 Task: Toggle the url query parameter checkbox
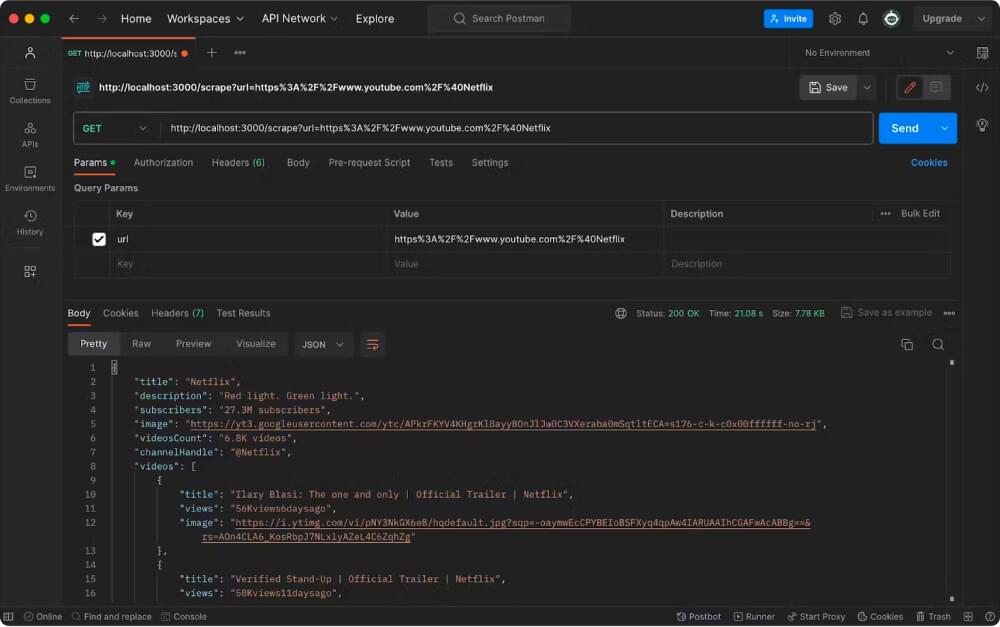(x=97, y=239)
